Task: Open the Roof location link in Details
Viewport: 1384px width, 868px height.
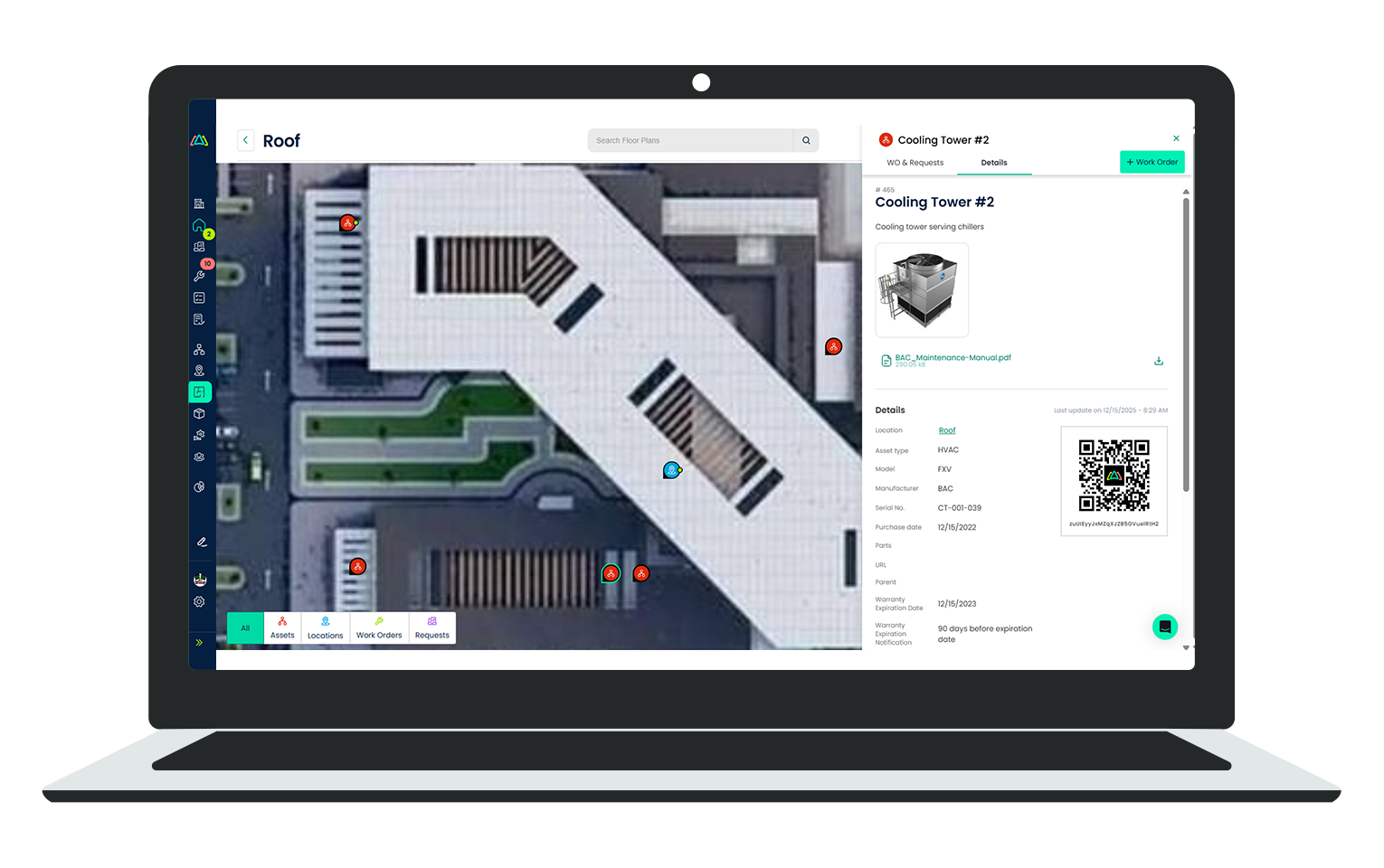Action: point(946,429)
